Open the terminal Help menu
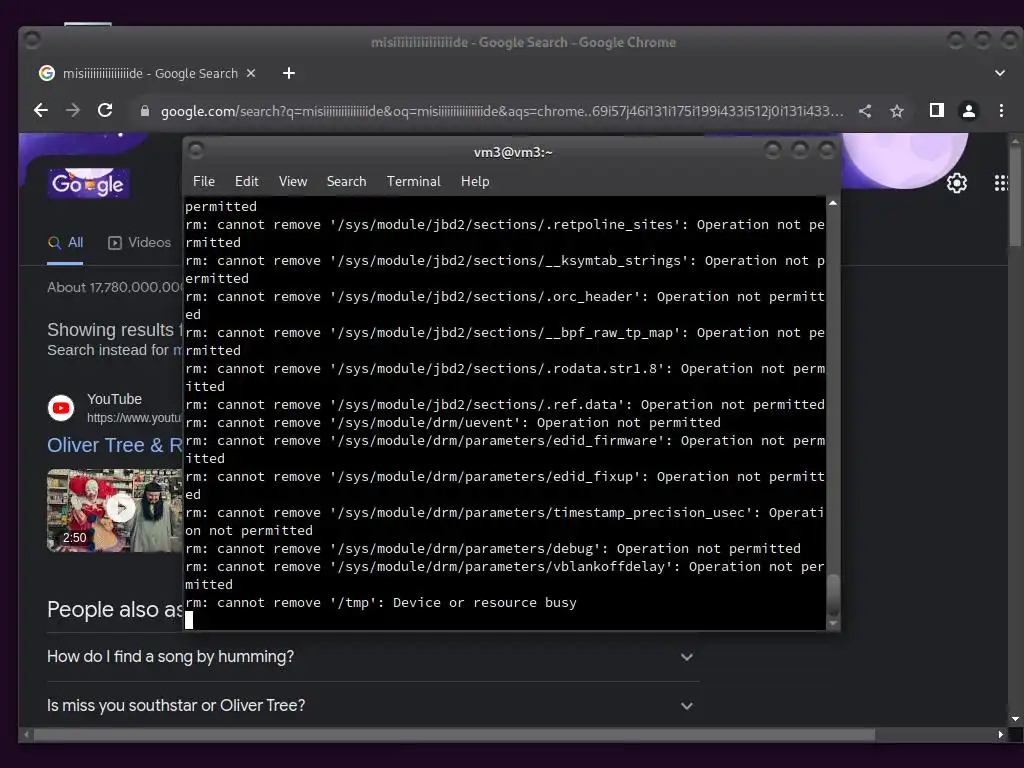 pyautogui.click(x=475, y=182)
